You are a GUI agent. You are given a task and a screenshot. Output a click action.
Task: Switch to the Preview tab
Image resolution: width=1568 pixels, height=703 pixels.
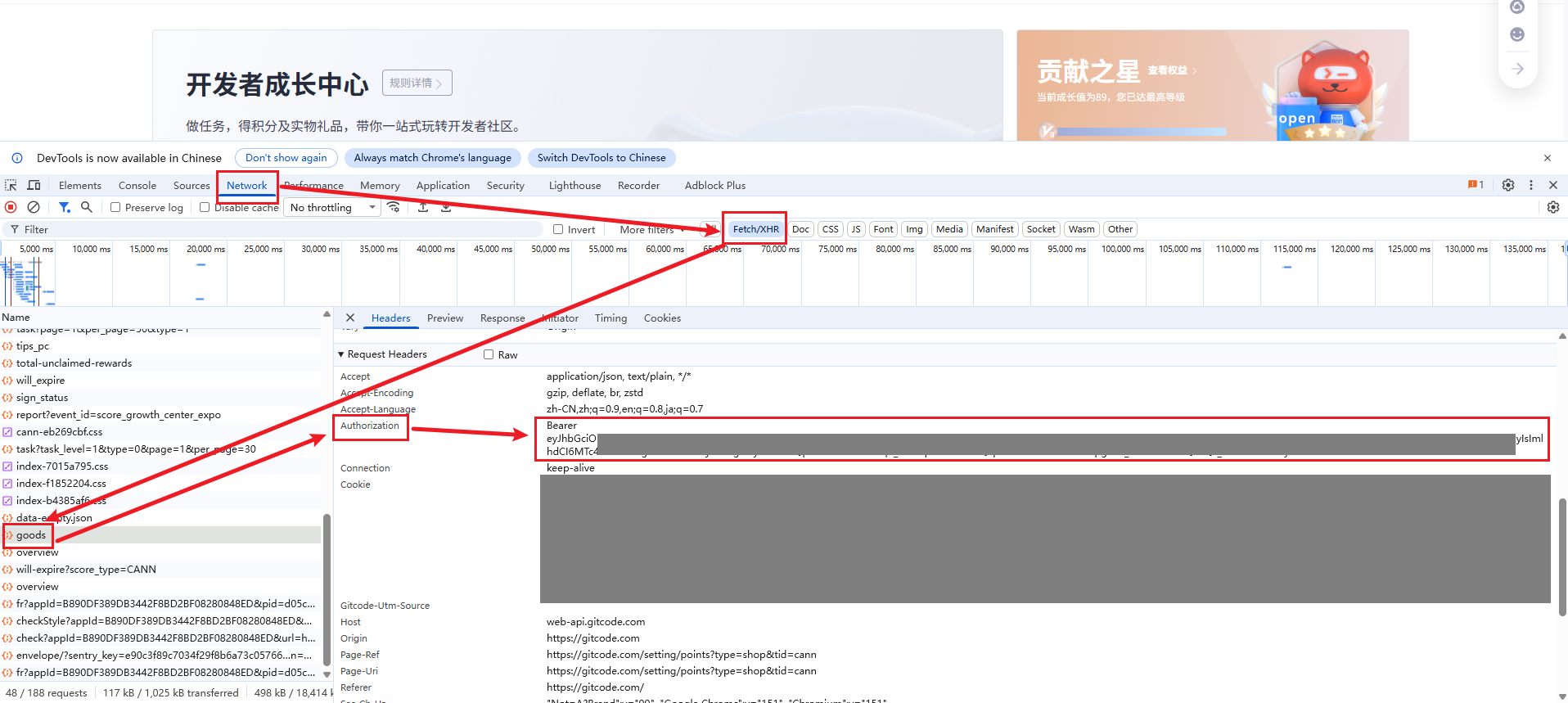(x=445, y=318)
